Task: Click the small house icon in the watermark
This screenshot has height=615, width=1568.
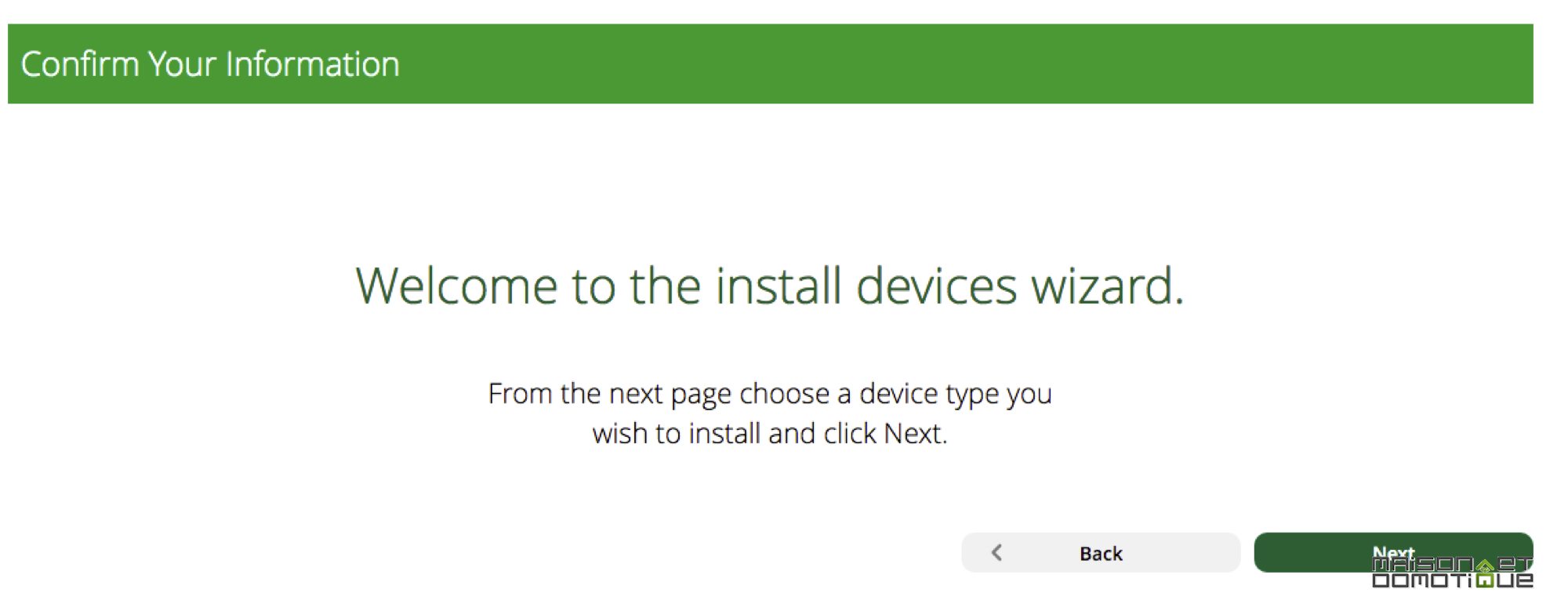Action: click(1485, 565)
